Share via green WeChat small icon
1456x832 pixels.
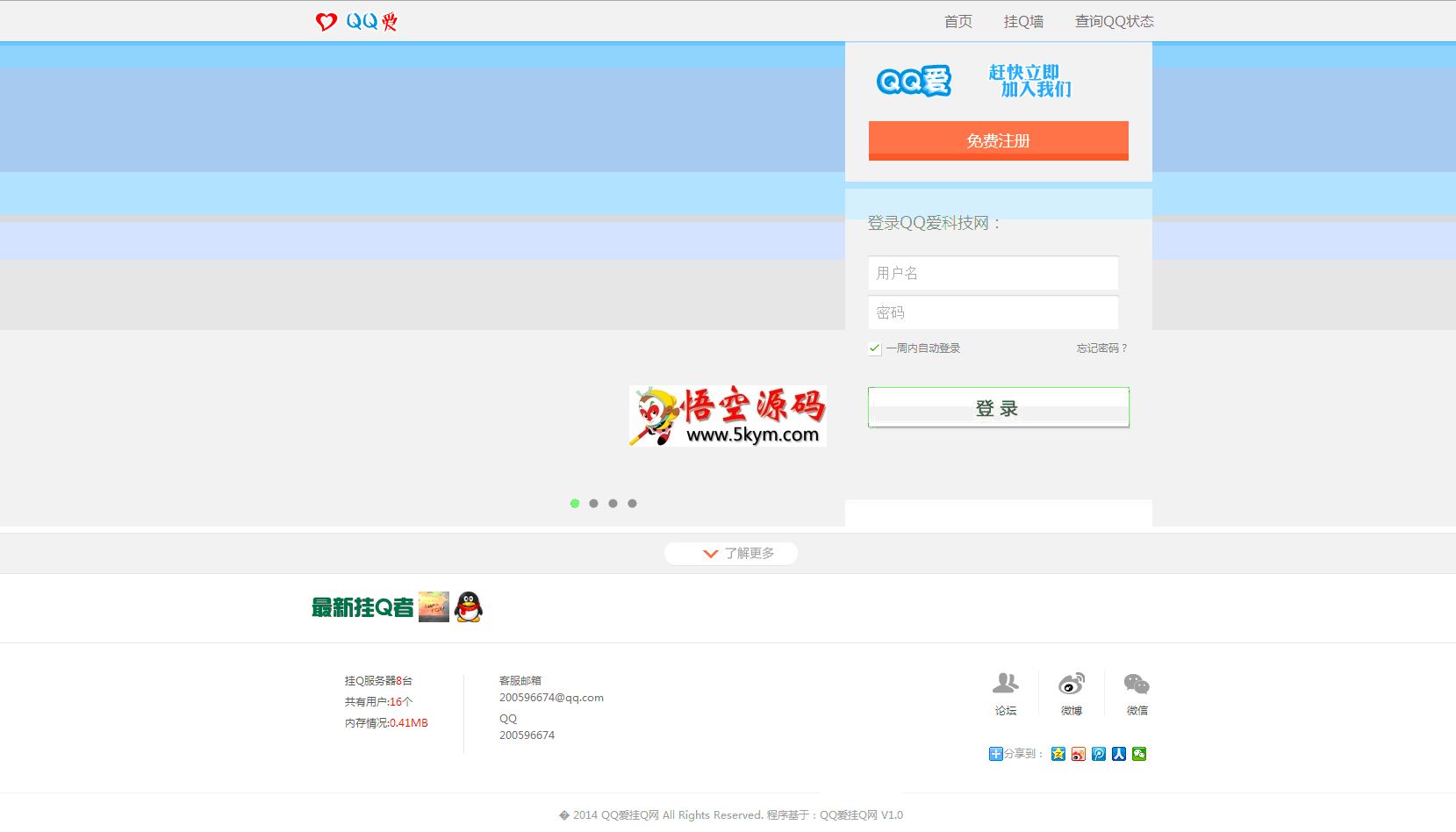click(1139, 754)
